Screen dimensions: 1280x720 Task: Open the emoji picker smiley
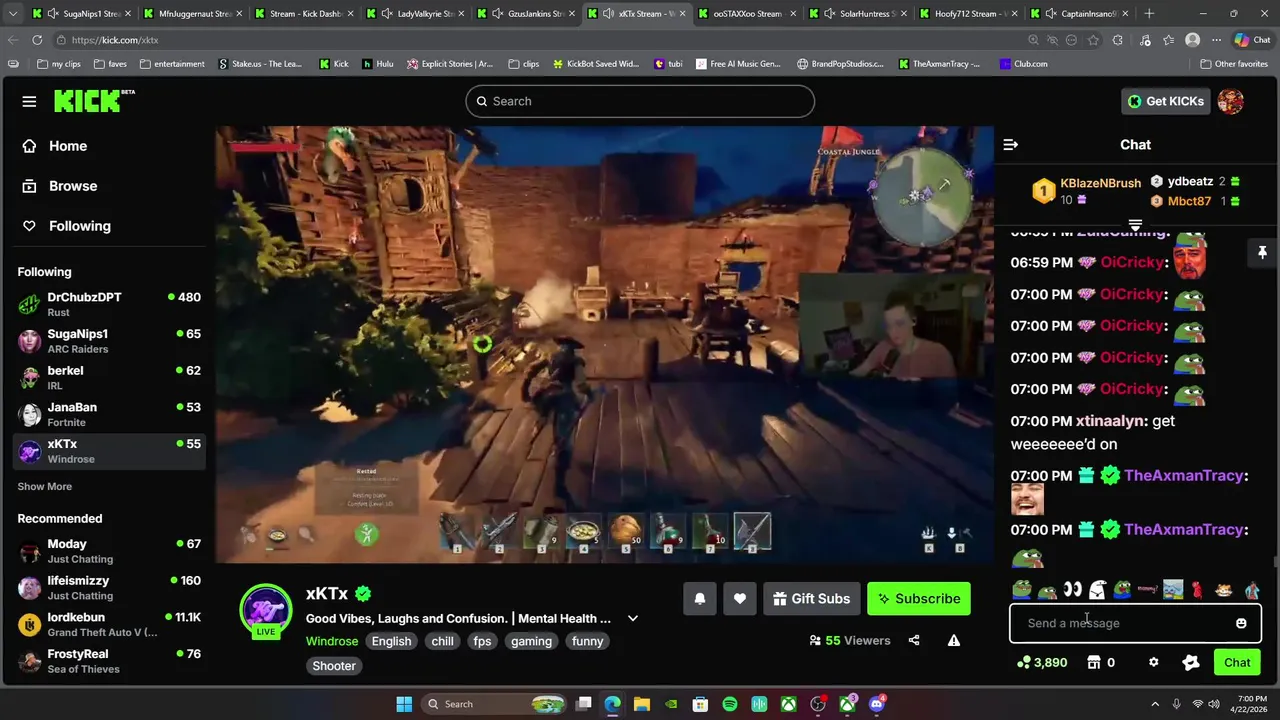1241,623
